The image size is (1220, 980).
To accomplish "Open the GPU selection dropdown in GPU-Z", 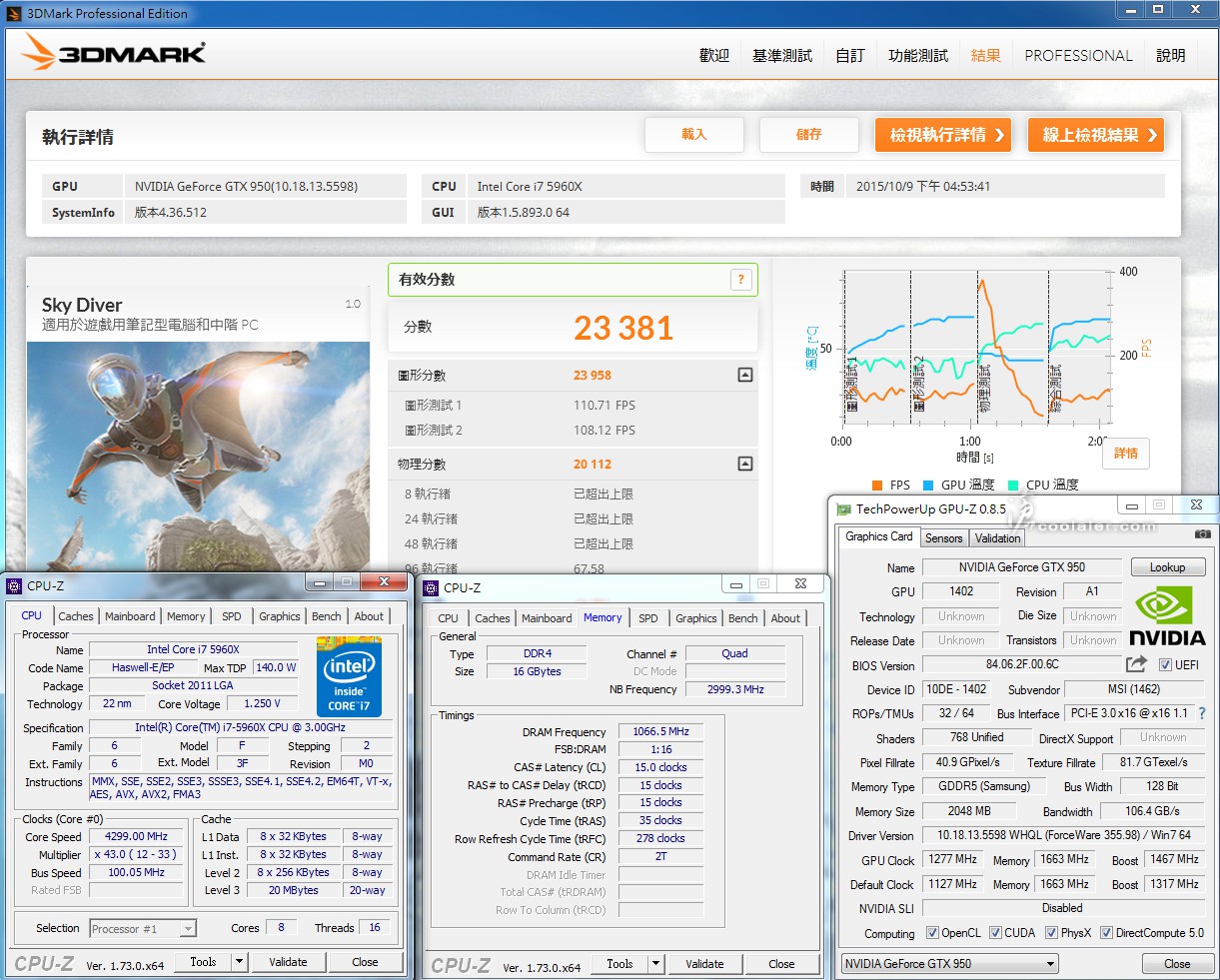I will (949, 964).
